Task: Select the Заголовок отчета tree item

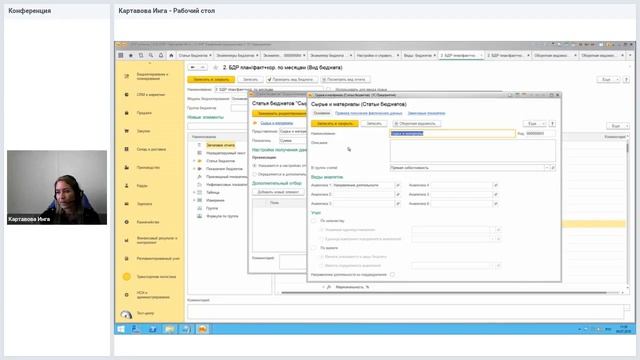Action: pos(220,145)
